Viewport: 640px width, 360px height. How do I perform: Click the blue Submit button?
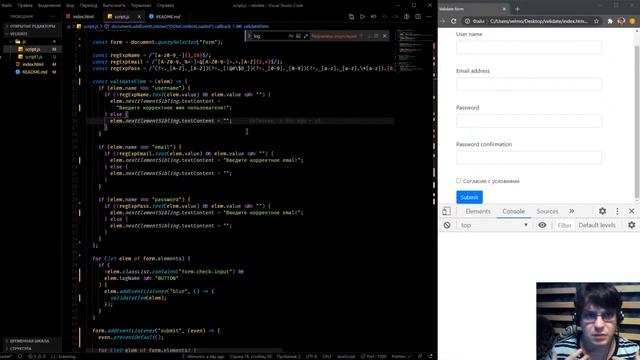[x=469, y=197]
